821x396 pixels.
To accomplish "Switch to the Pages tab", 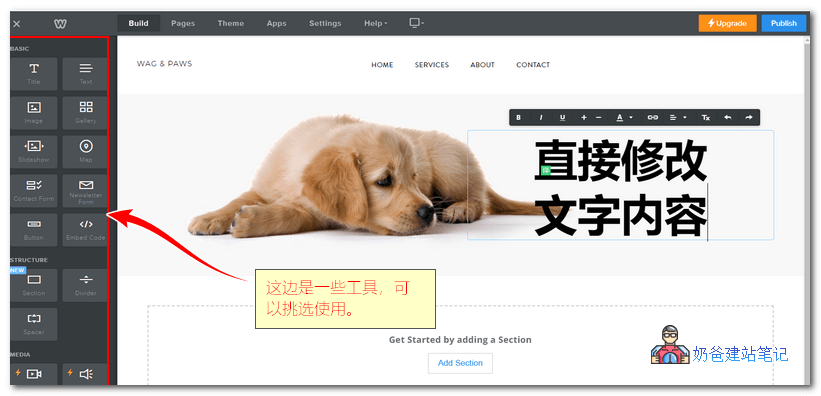I will pos(183,24).
